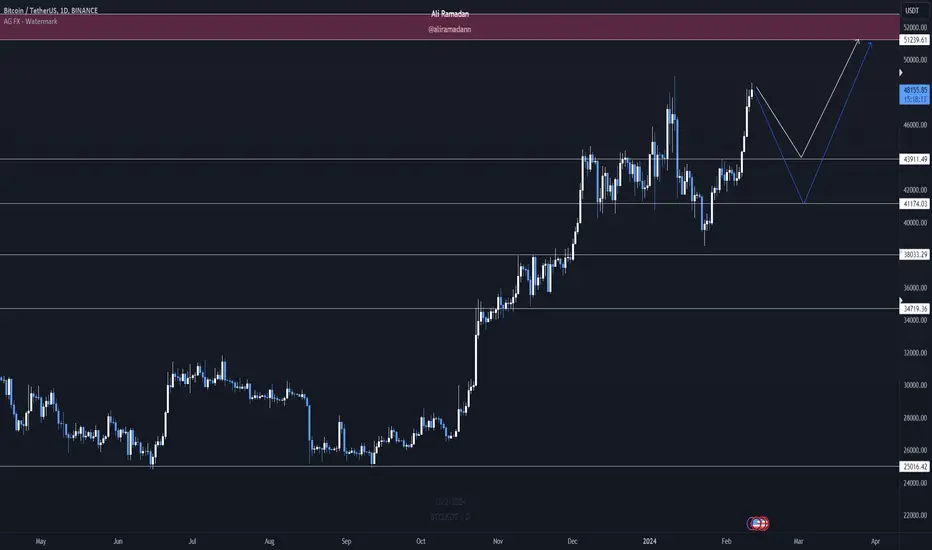Click the small arrow marker above 34719.36 label

click(x=901, y=301)
